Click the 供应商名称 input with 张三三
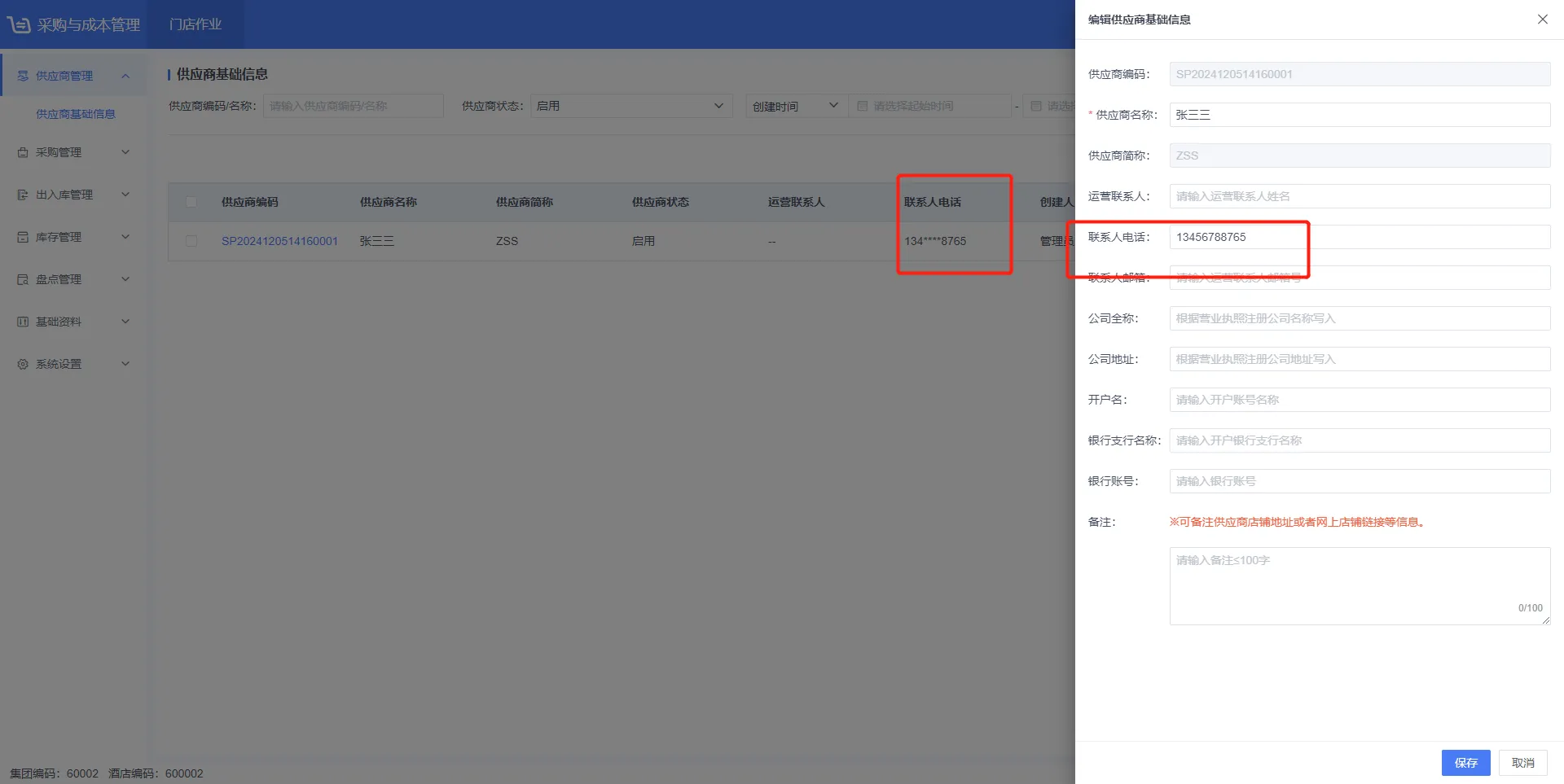The height and width of the screenshot is (784, 1564). (x=1360, y=115)
